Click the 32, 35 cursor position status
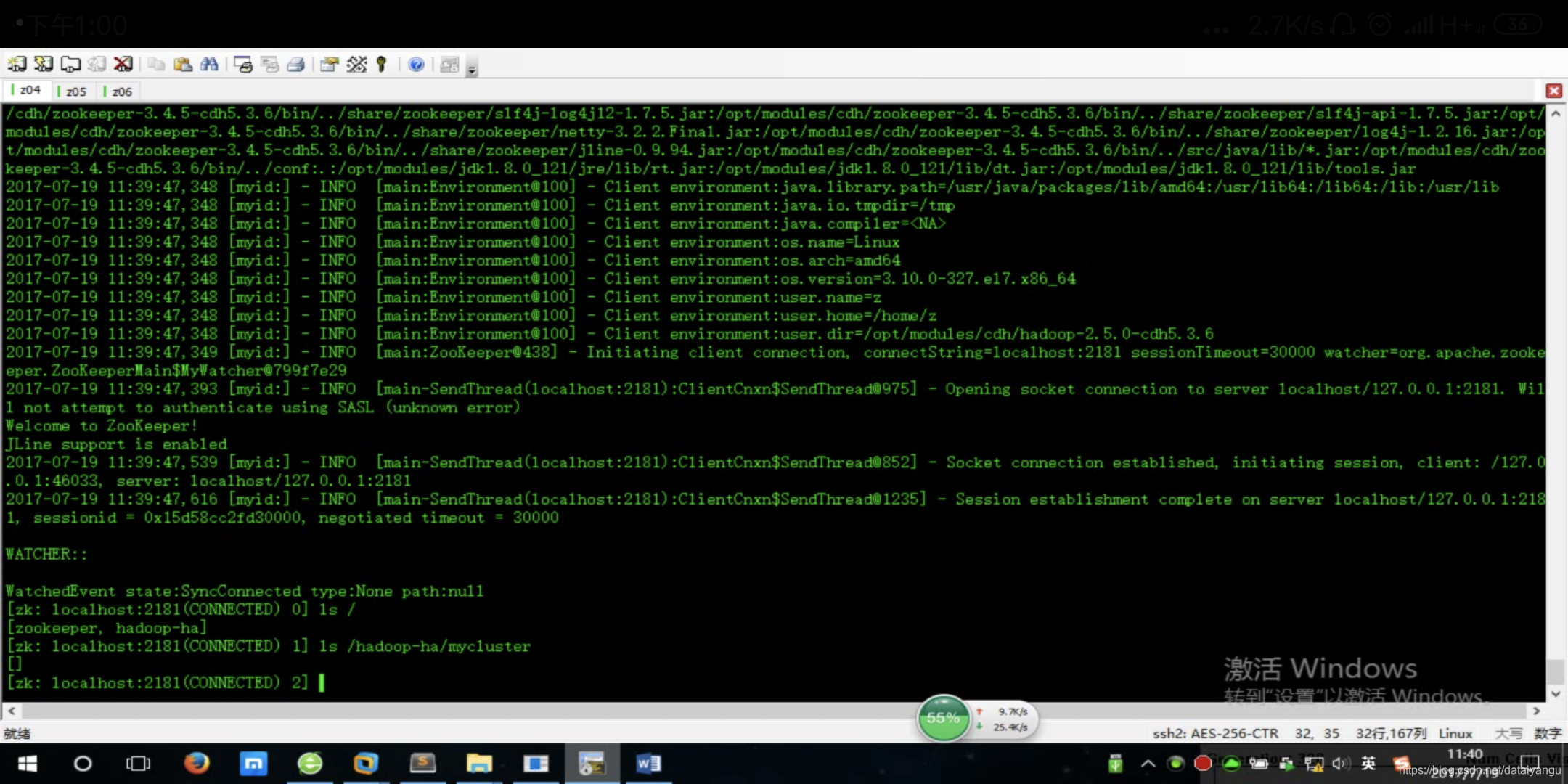The width and height of the screenshot is (1568, 784). pyautogui.click(x=1317, y=733)
